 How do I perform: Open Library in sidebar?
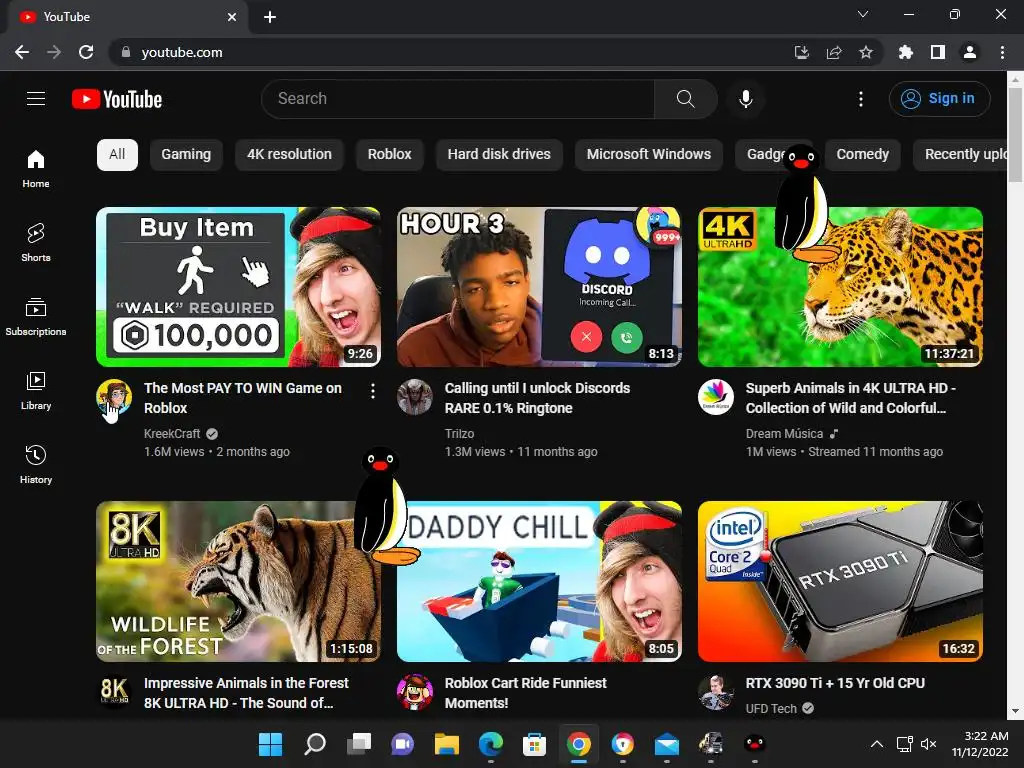(36, 391)
